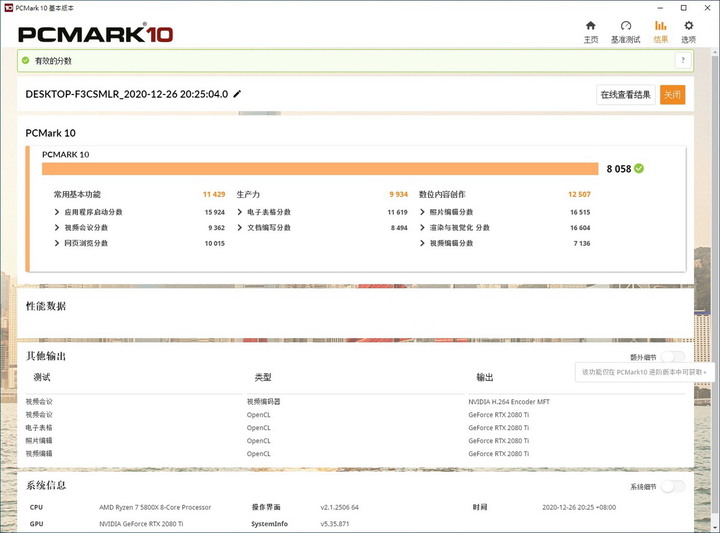This screenshot has height=533, width=720.
Task: Click the 电子表格 test row
Action: tap(39, 427)
